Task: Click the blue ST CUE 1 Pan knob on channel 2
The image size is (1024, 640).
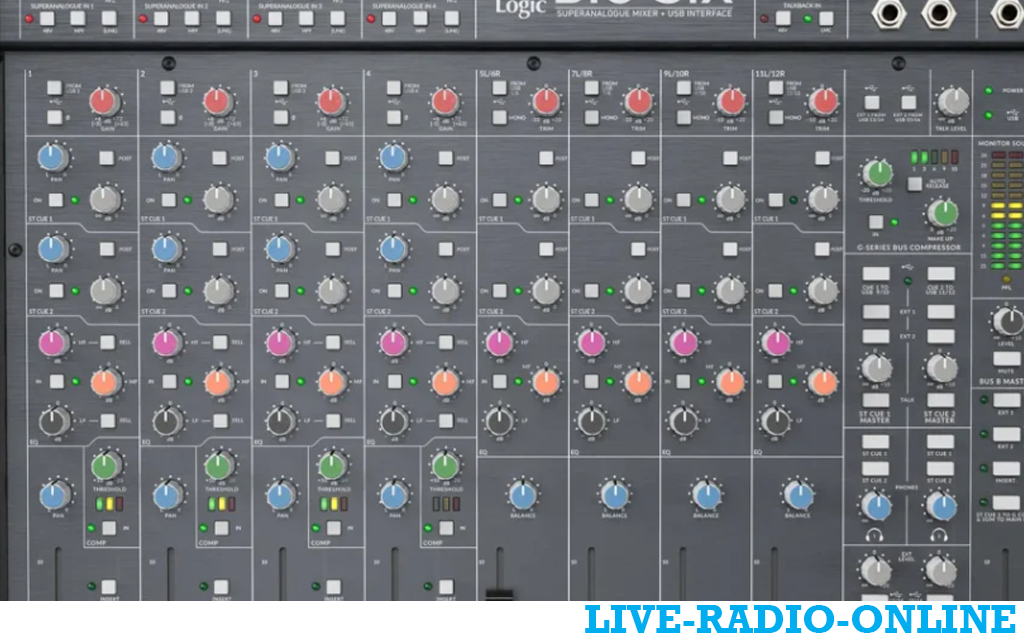Action: pos(166,157)
